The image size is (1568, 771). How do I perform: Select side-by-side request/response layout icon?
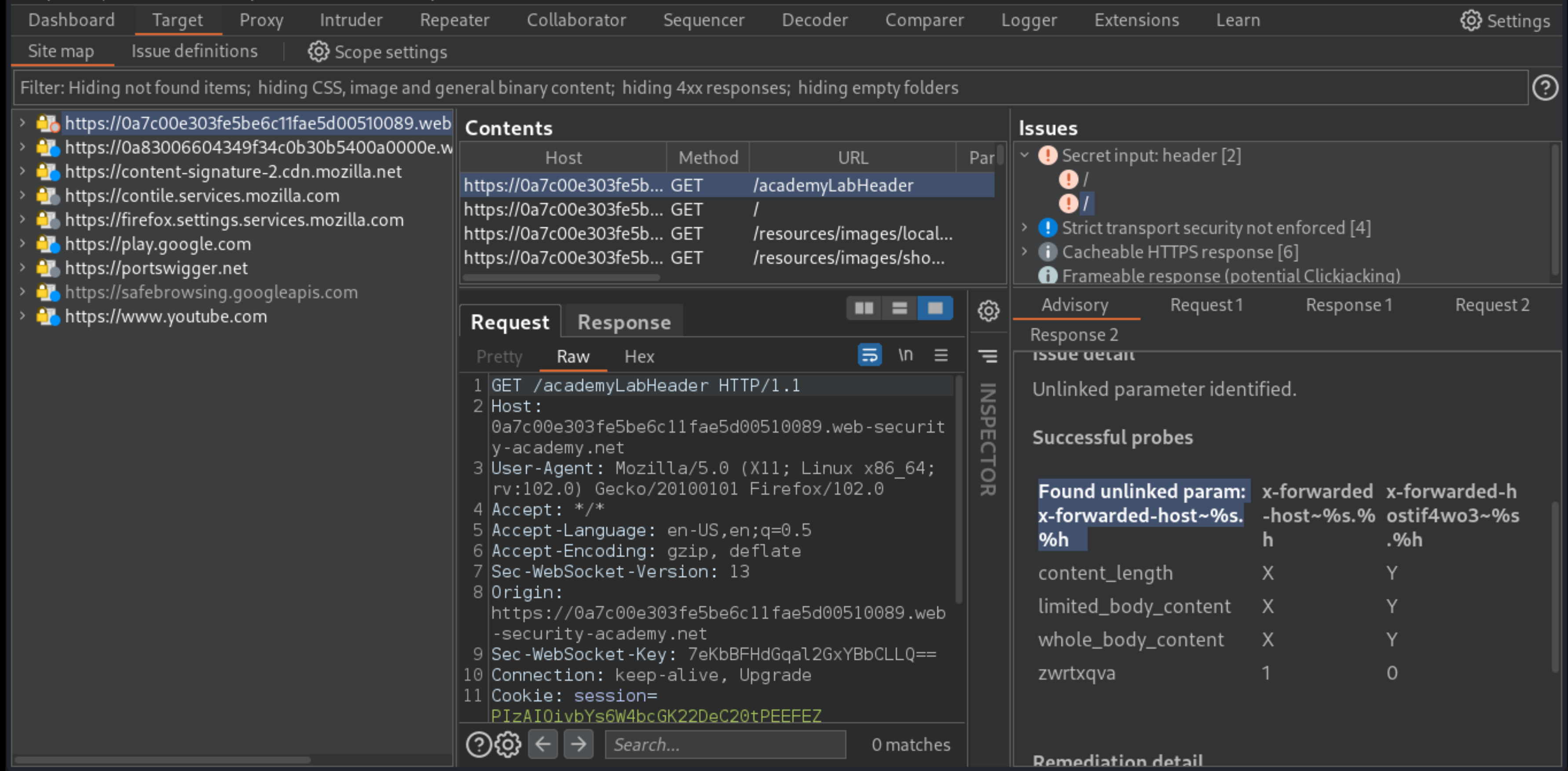pos(864,308)
